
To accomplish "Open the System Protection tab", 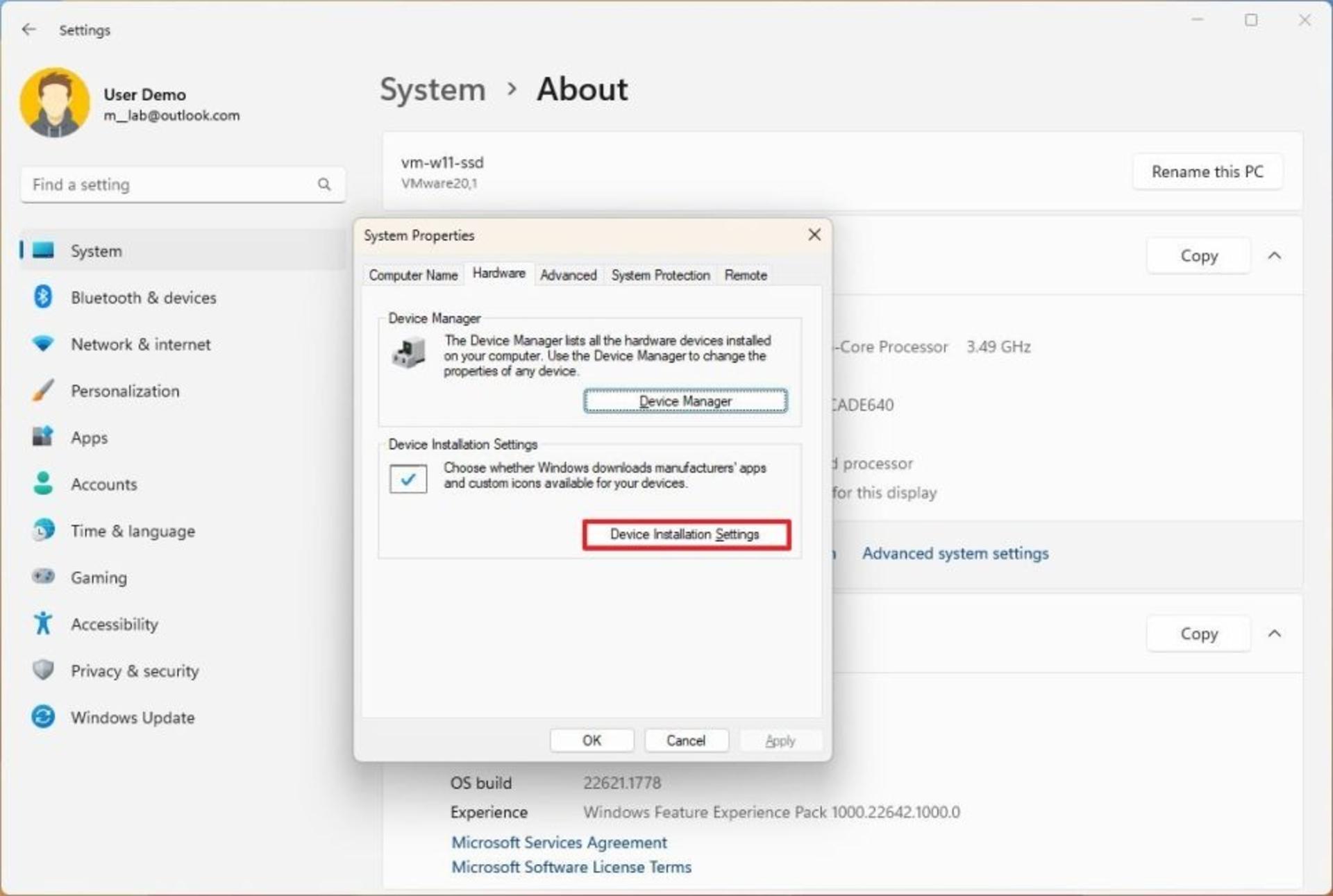I will pos(660,275).
